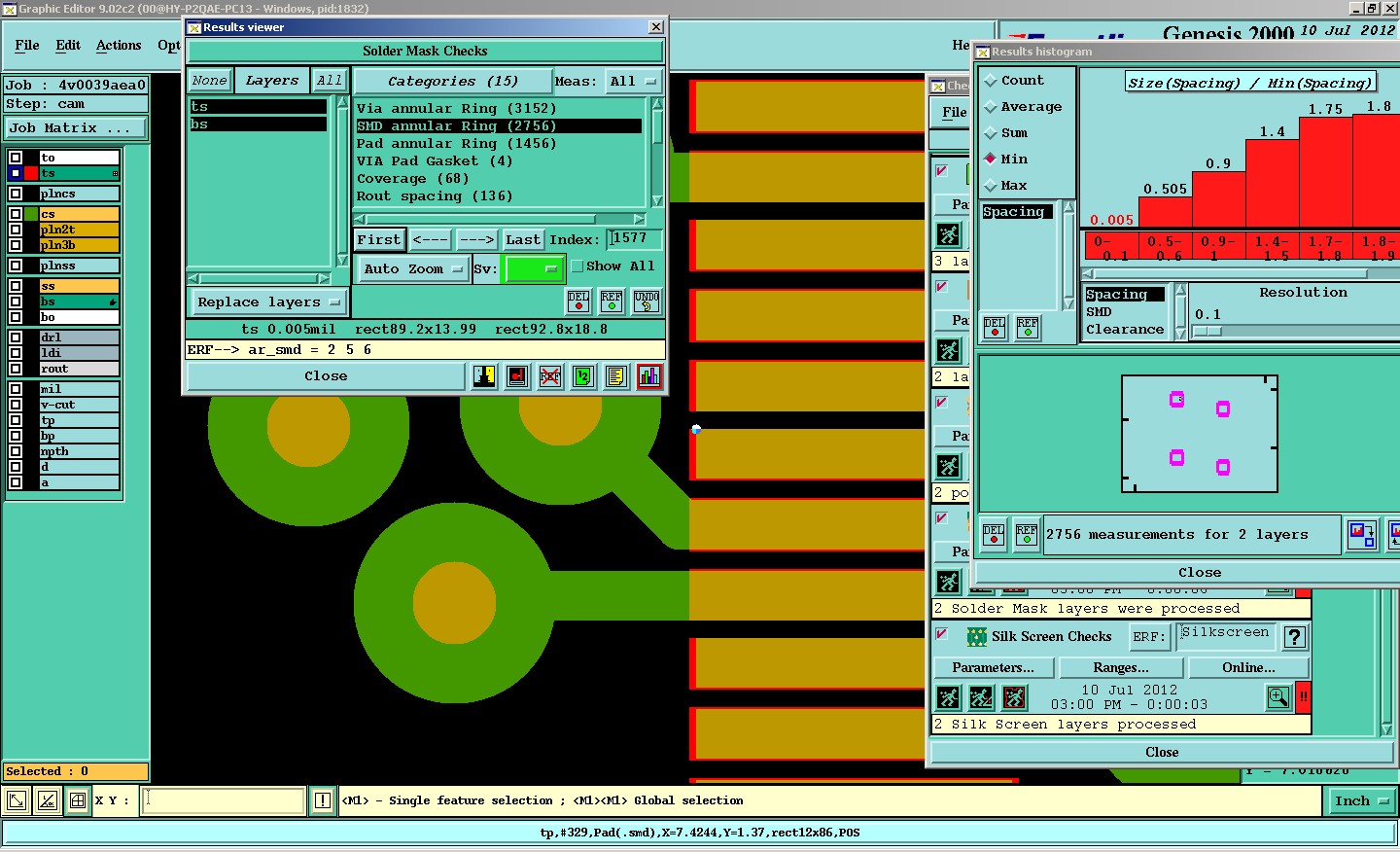
Task: Click DEL icon in Results viewer
Action: pyautogui.click(x=578, y=302)
